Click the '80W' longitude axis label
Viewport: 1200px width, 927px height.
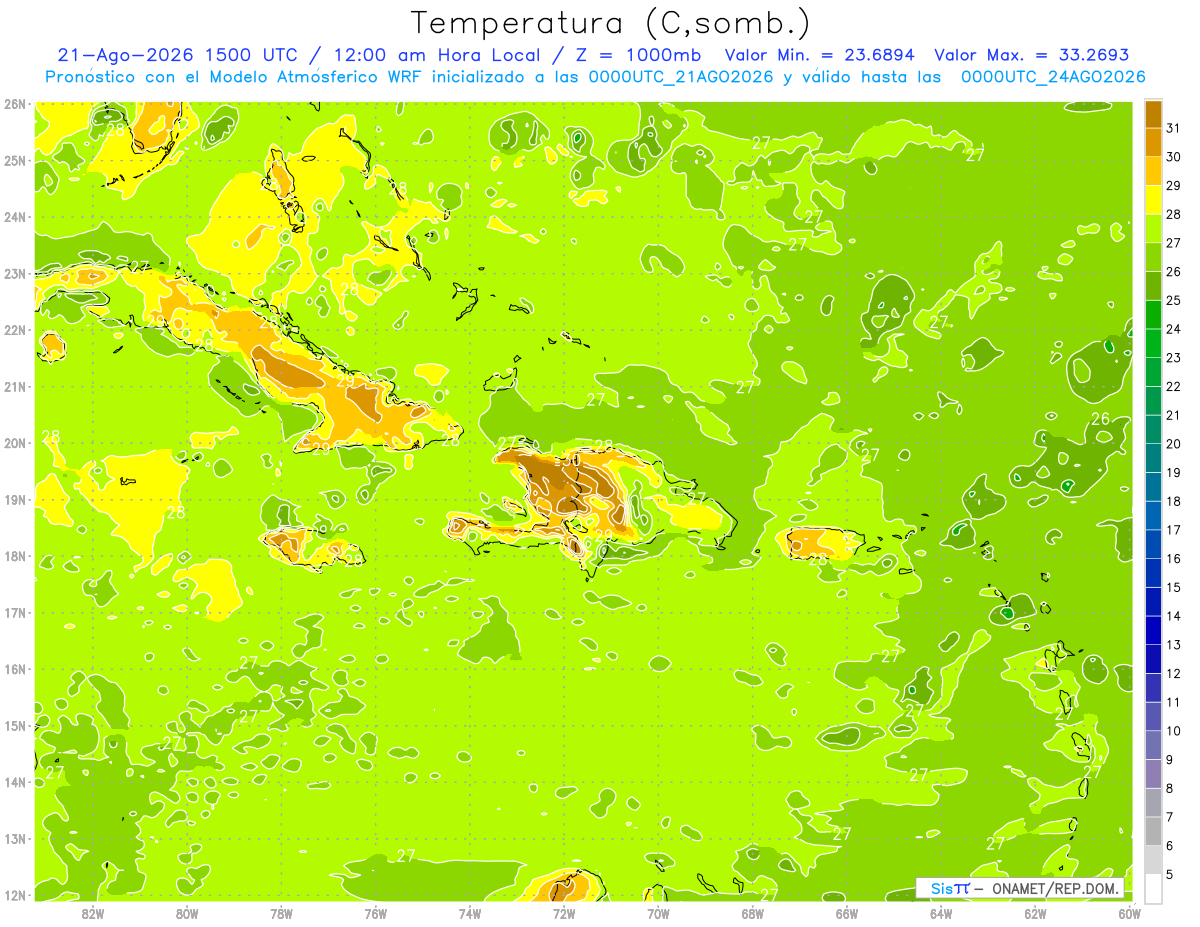[187, 914]
